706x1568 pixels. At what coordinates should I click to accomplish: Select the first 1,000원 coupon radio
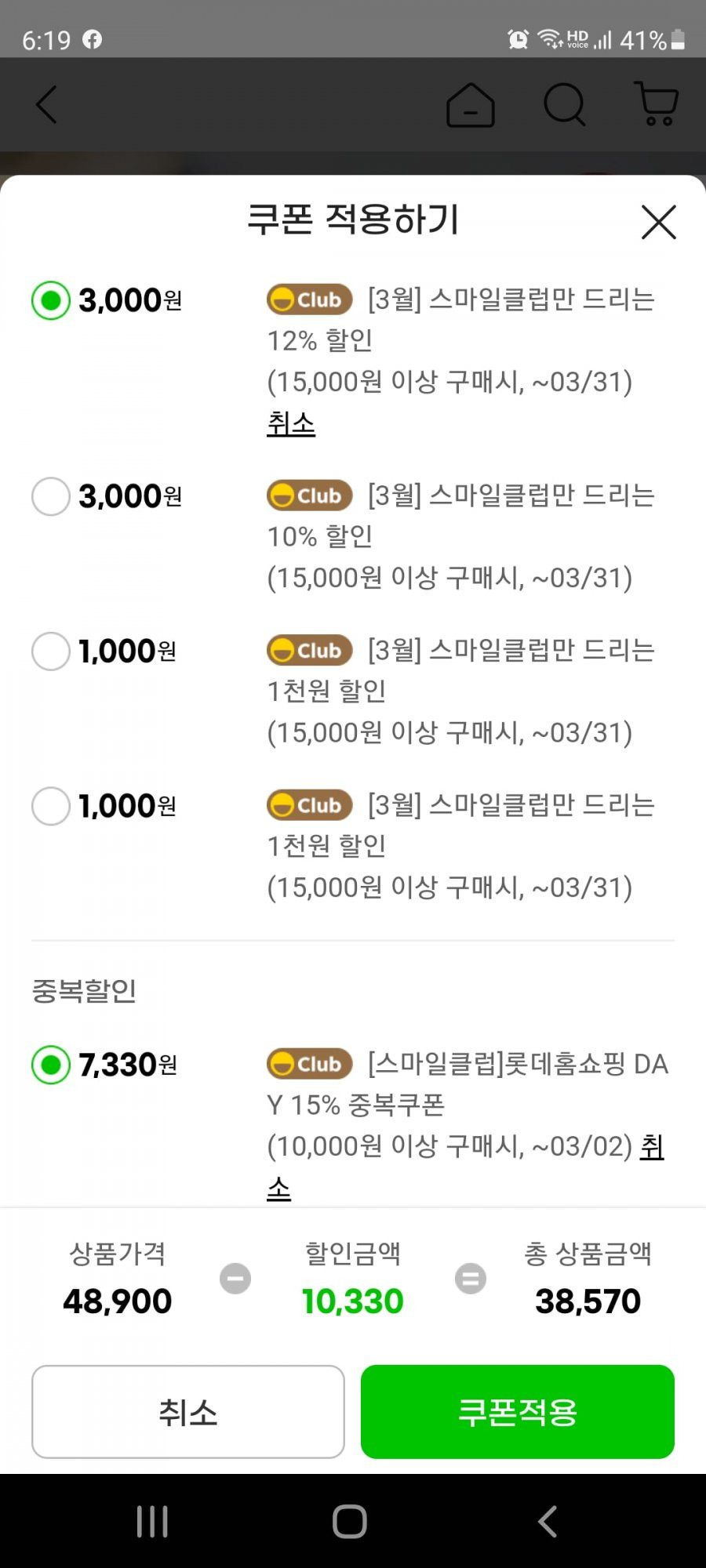click(x=51, y=652)
